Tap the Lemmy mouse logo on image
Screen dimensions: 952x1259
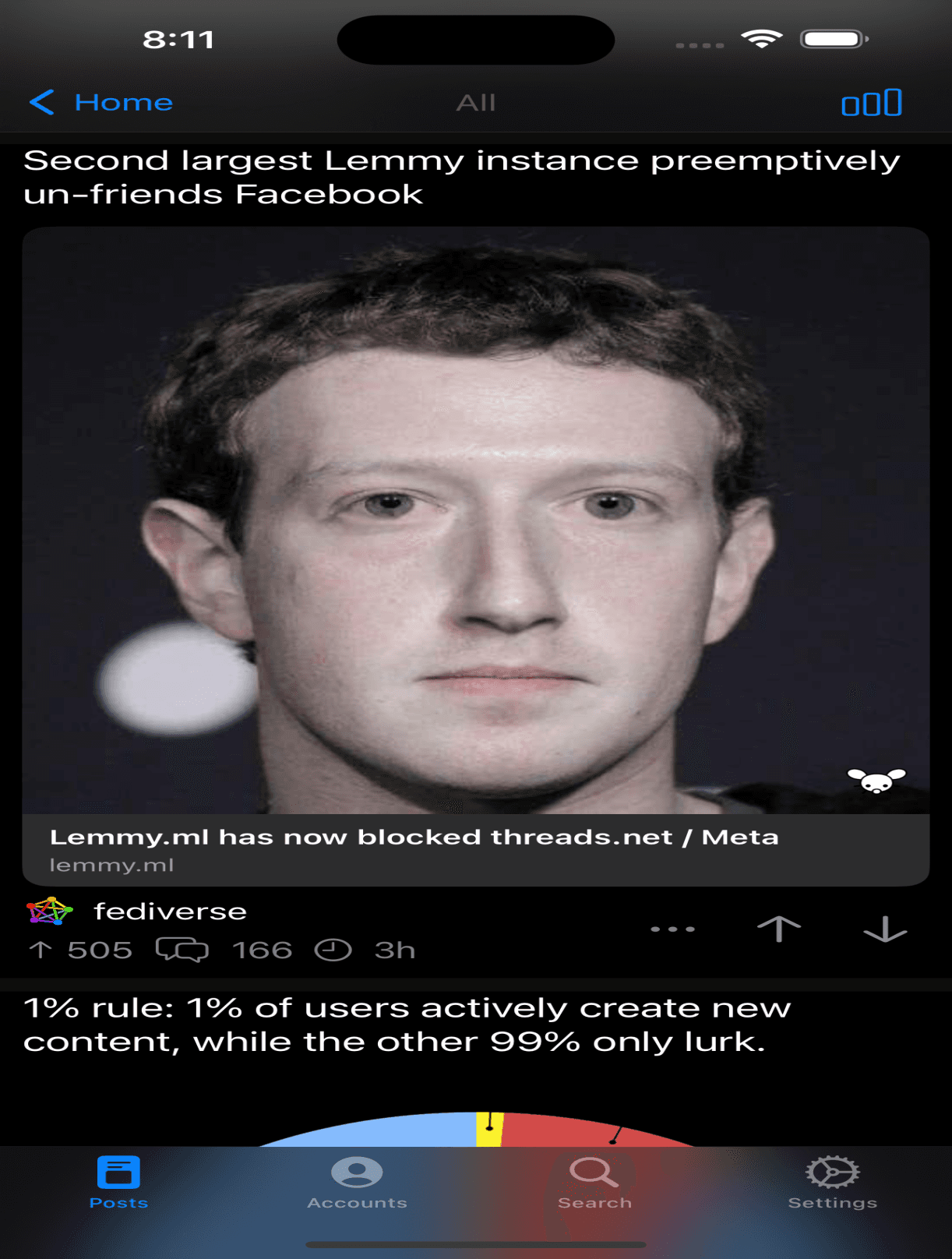pos(876,779)
